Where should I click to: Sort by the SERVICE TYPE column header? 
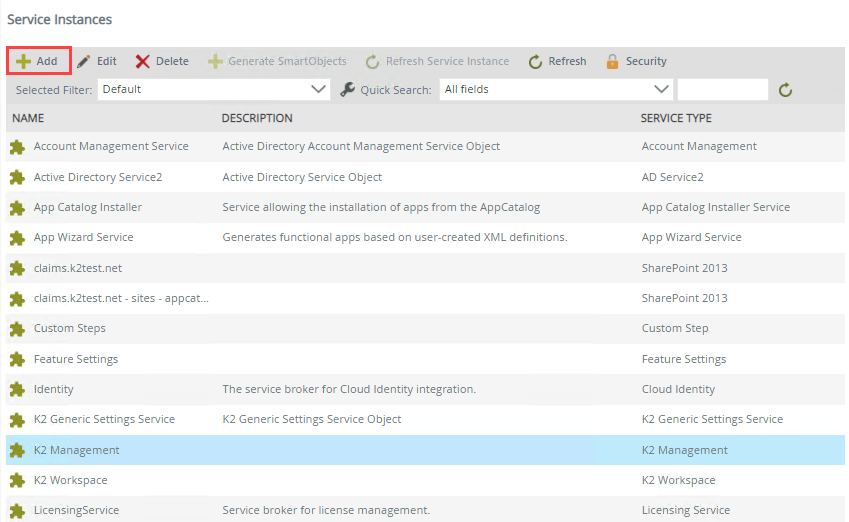click(x=676, y=118)
